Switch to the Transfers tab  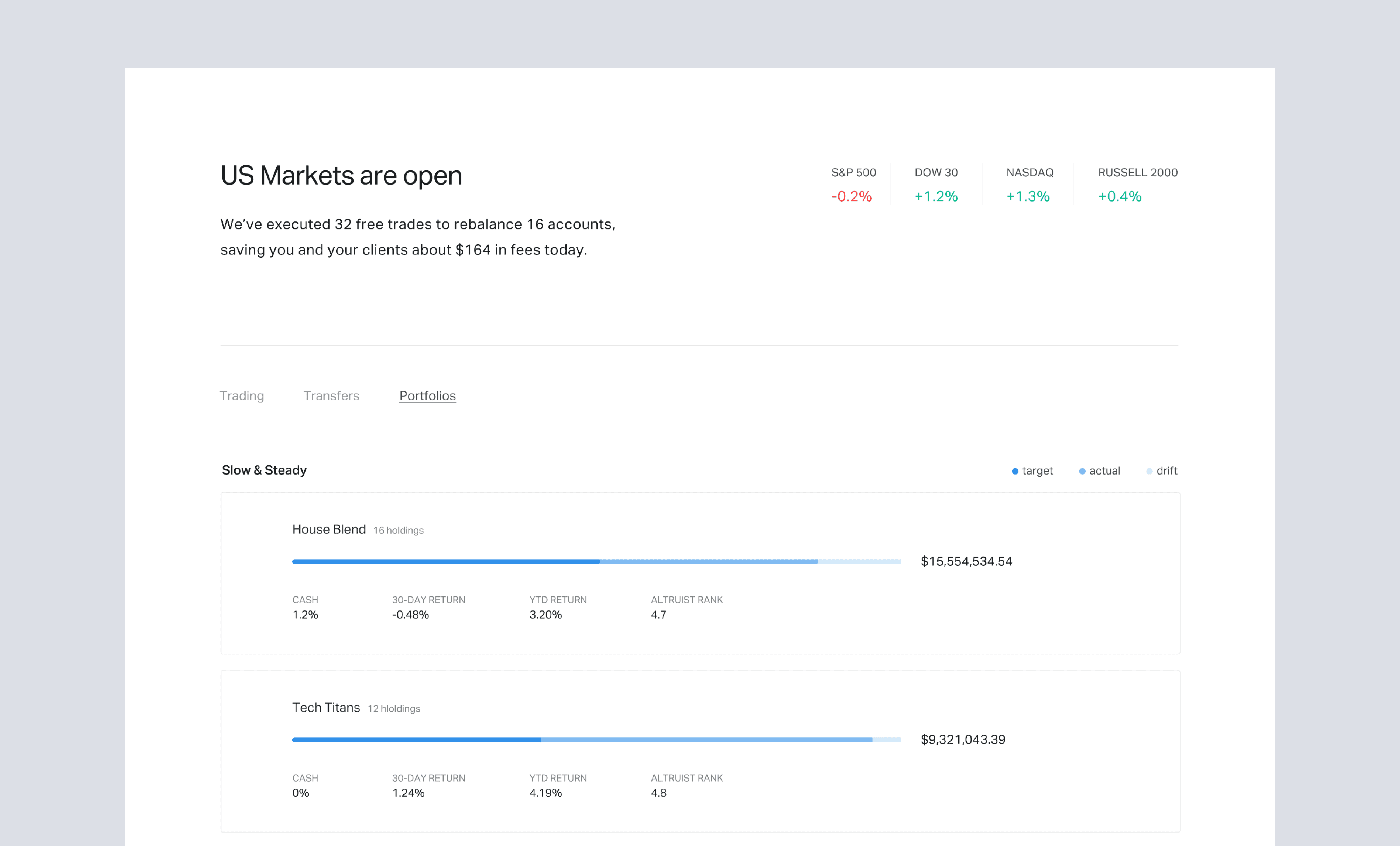[331, 396]
